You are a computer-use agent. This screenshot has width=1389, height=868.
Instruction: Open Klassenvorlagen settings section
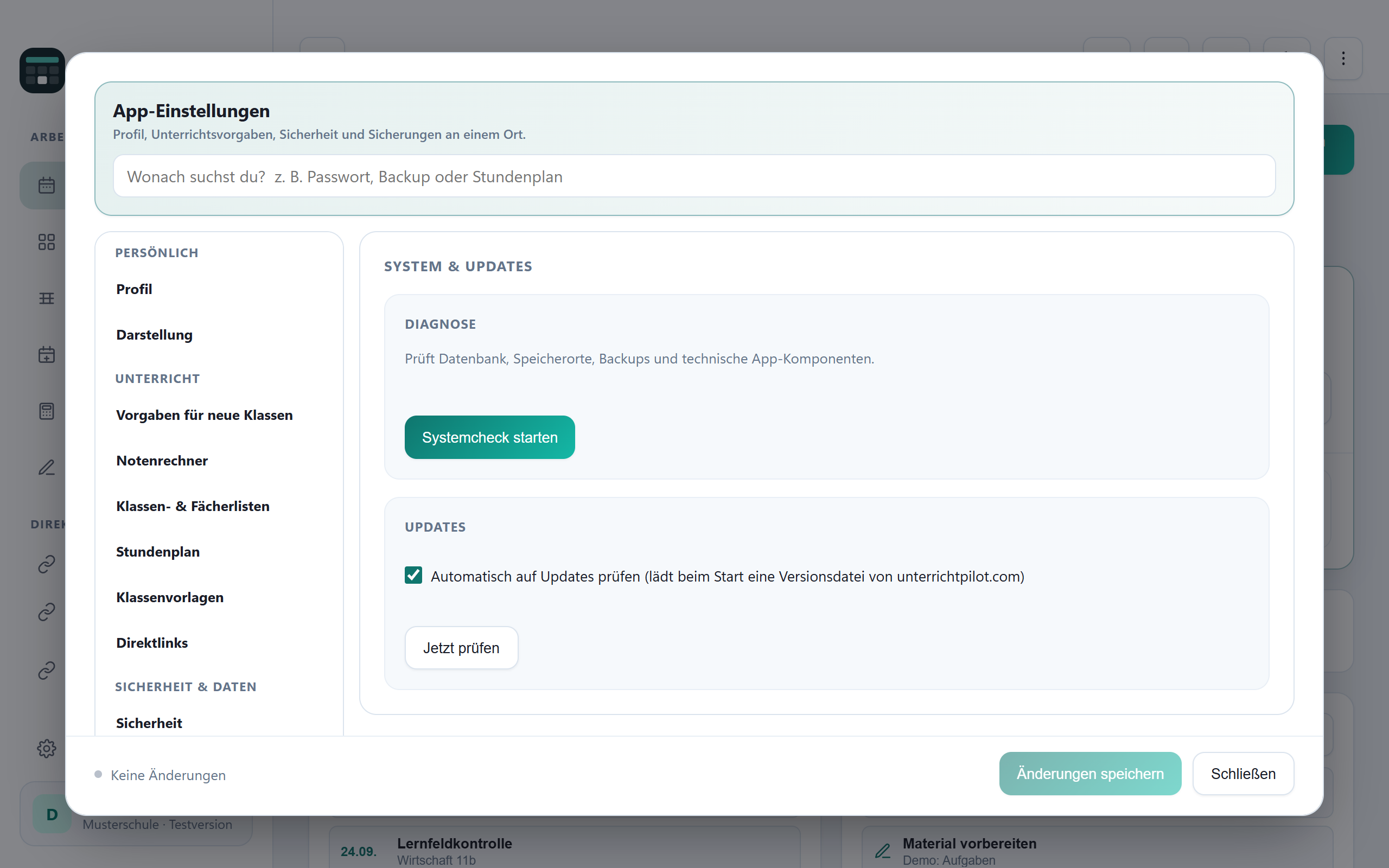pos(219,597)
